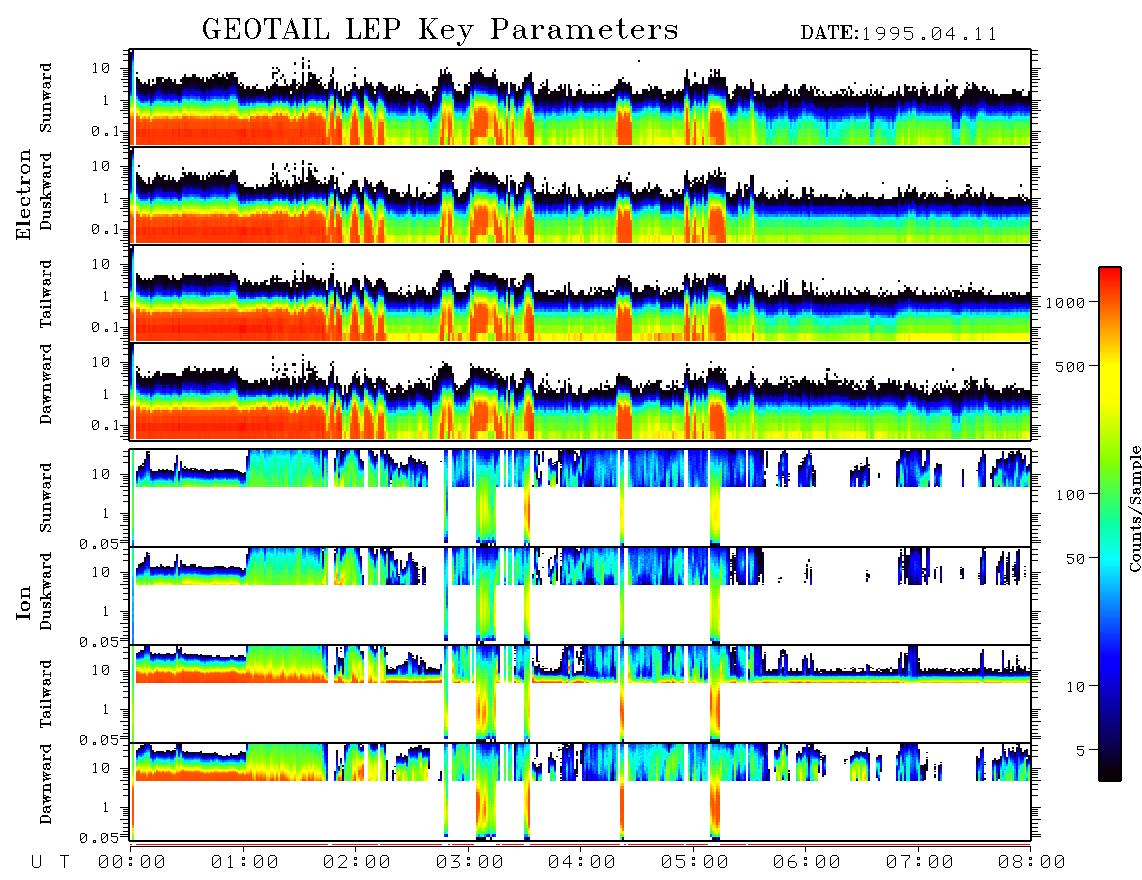Click the 01:00 time tick label
The width and height of the screenshot is (1142, 880).
(x=245, y=862)
